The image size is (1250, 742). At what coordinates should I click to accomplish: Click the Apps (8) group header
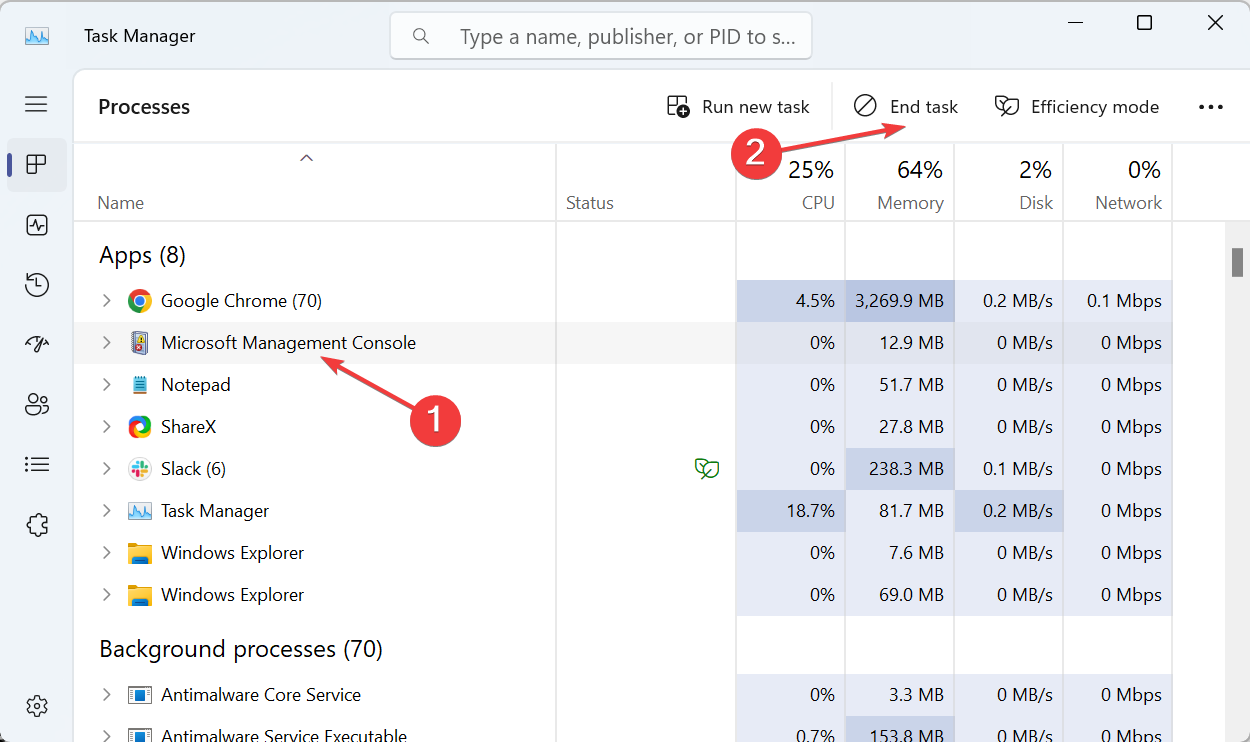coord(143,256)
